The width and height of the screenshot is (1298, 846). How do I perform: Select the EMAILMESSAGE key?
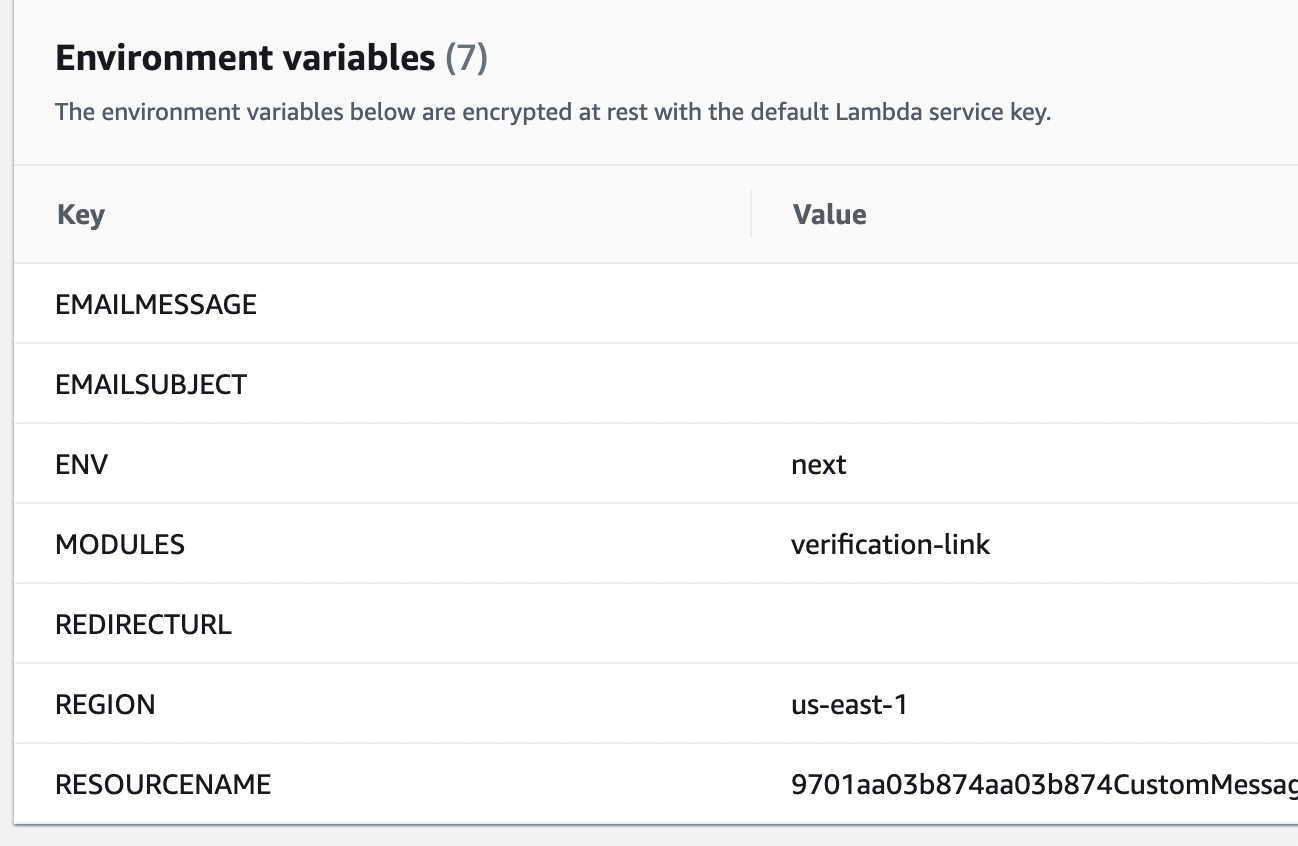point(156,304)
